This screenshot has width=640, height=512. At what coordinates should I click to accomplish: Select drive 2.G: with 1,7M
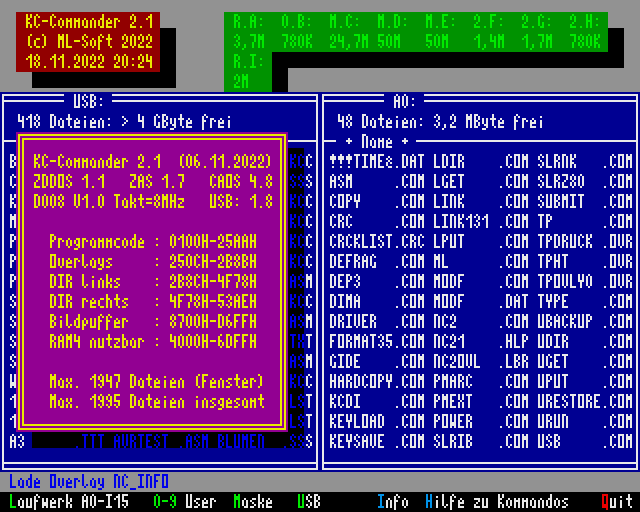tap(537, 31)
